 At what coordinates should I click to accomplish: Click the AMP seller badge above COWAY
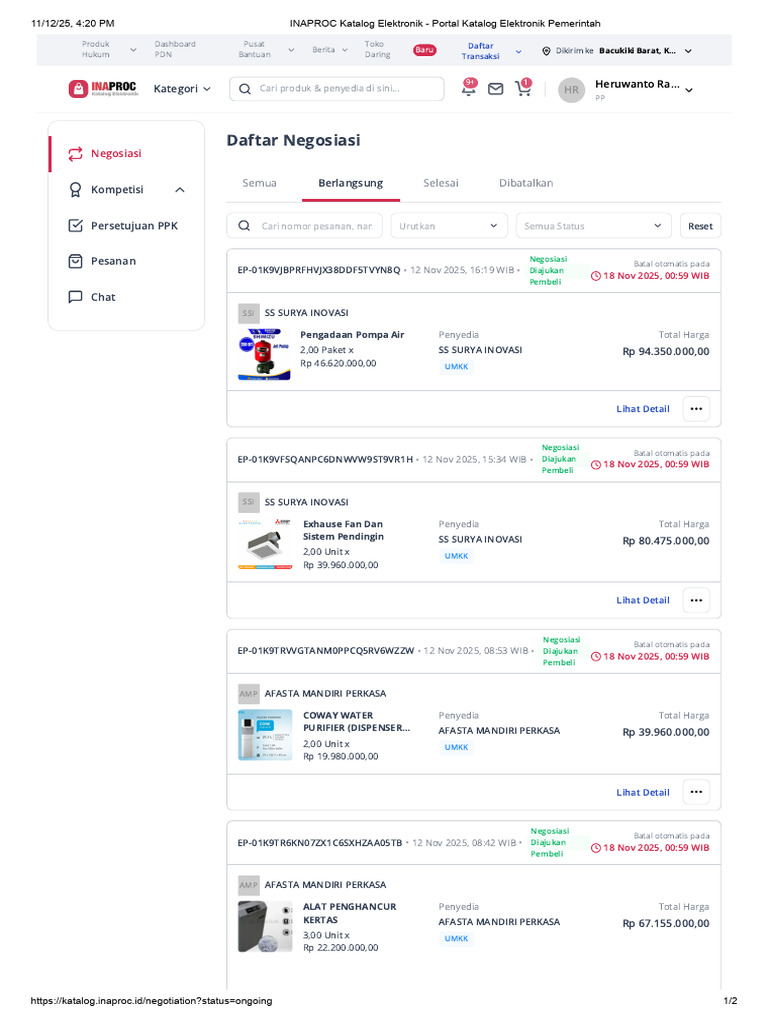pyautogui.click(x=249, y=694)
